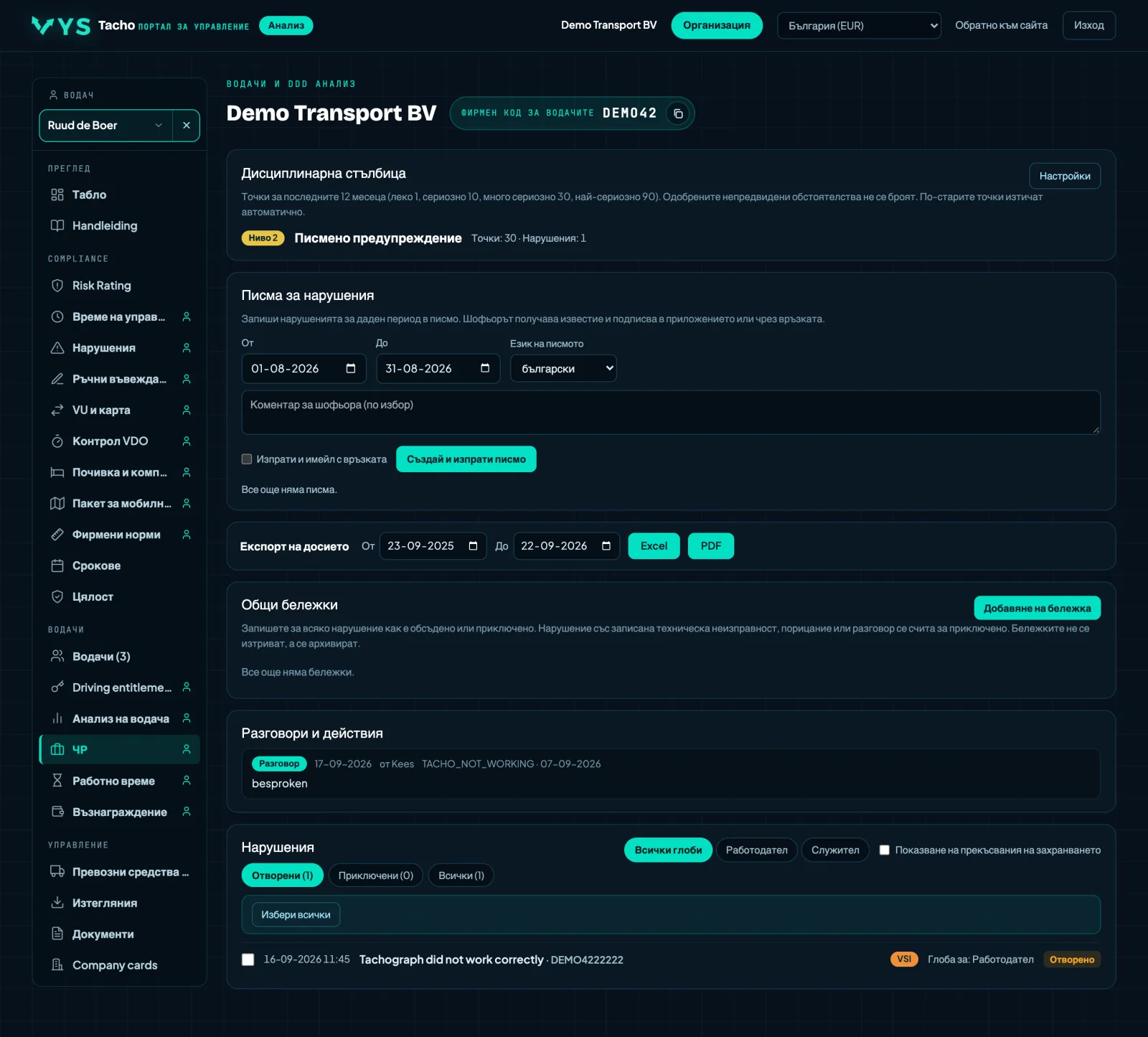This screenshot has width=1148, height=1037.
Task: Open Контрол VDO timer icon
Action: [x=57, y=441]
